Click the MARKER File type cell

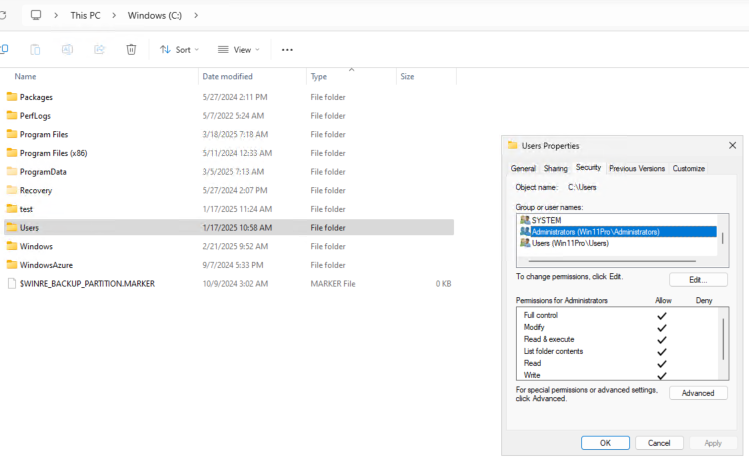pyautogui.click(x=333, y=283)
